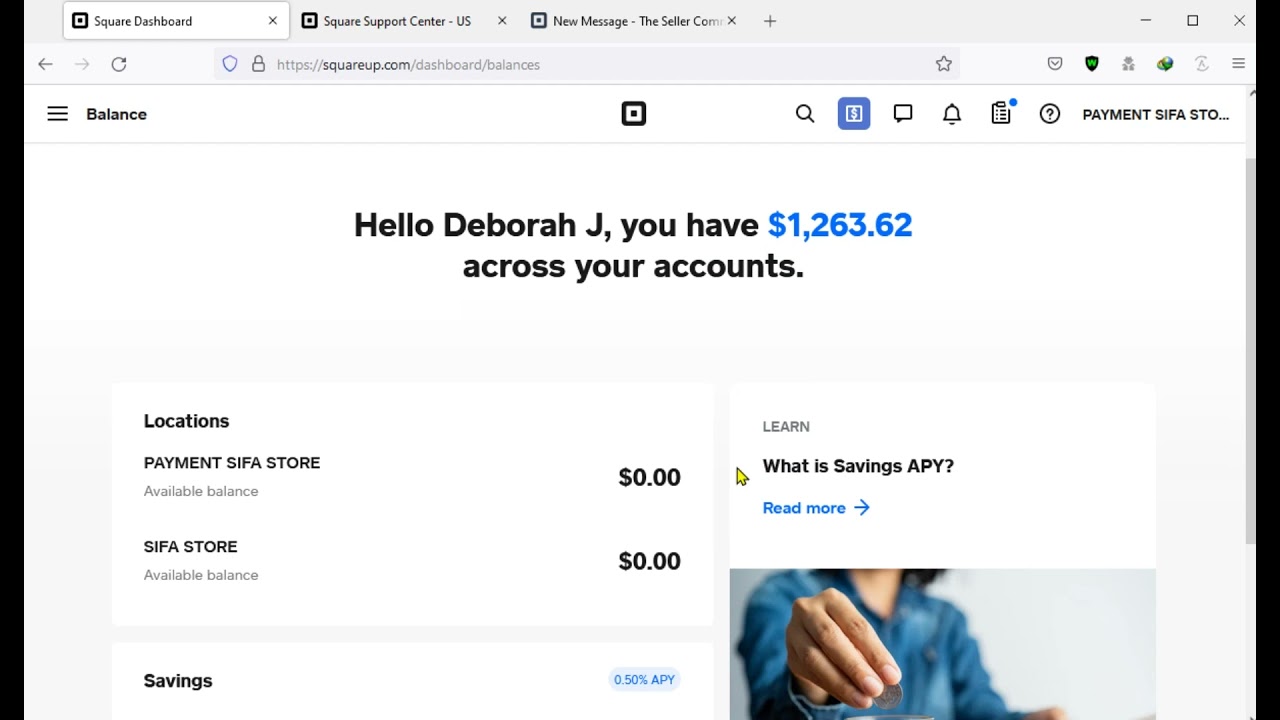Click the site padlock icon
The image size is (1280, 720).
[x=258, y=64]
